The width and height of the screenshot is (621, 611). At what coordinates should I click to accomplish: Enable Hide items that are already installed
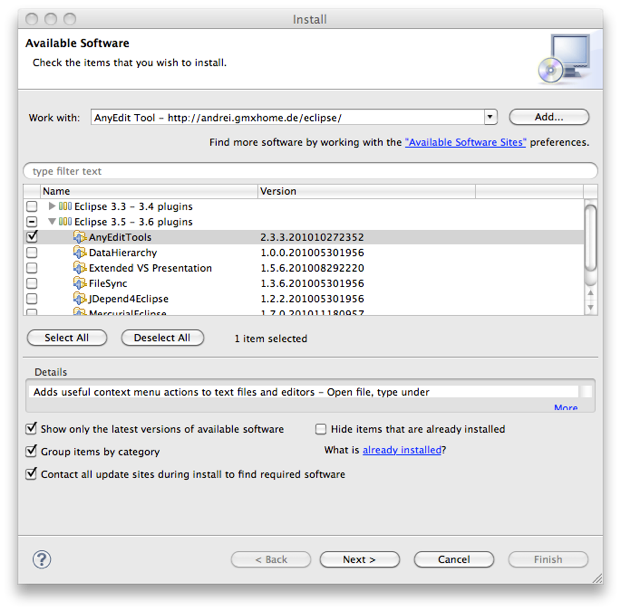point(320,429)
